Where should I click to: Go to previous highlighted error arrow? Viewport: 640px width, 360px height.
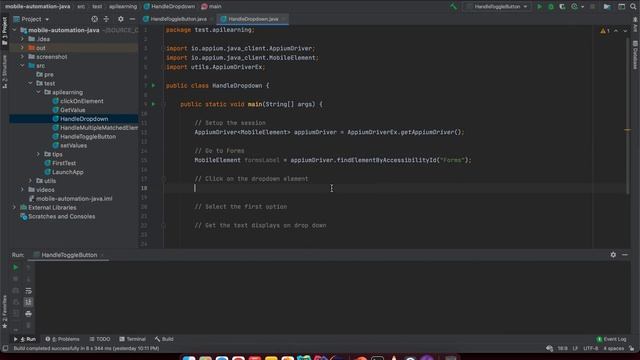pyautogui.click(x=616, y=31)
